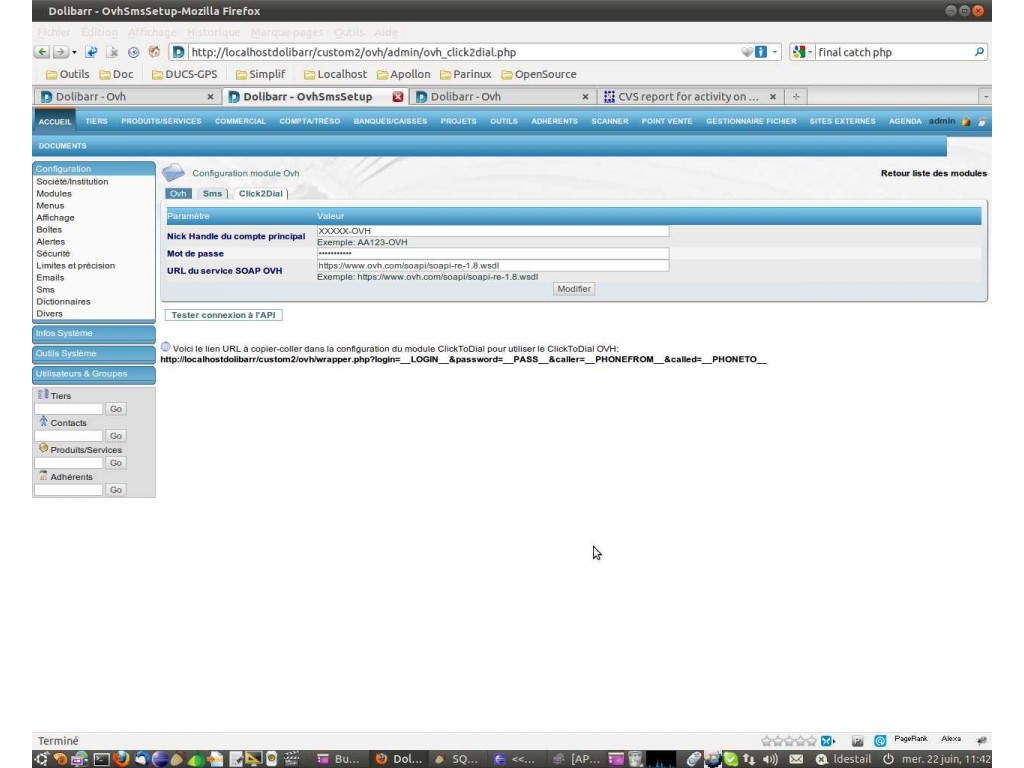Open the DUCS-GPS bookmarks folder

[185, 74]
